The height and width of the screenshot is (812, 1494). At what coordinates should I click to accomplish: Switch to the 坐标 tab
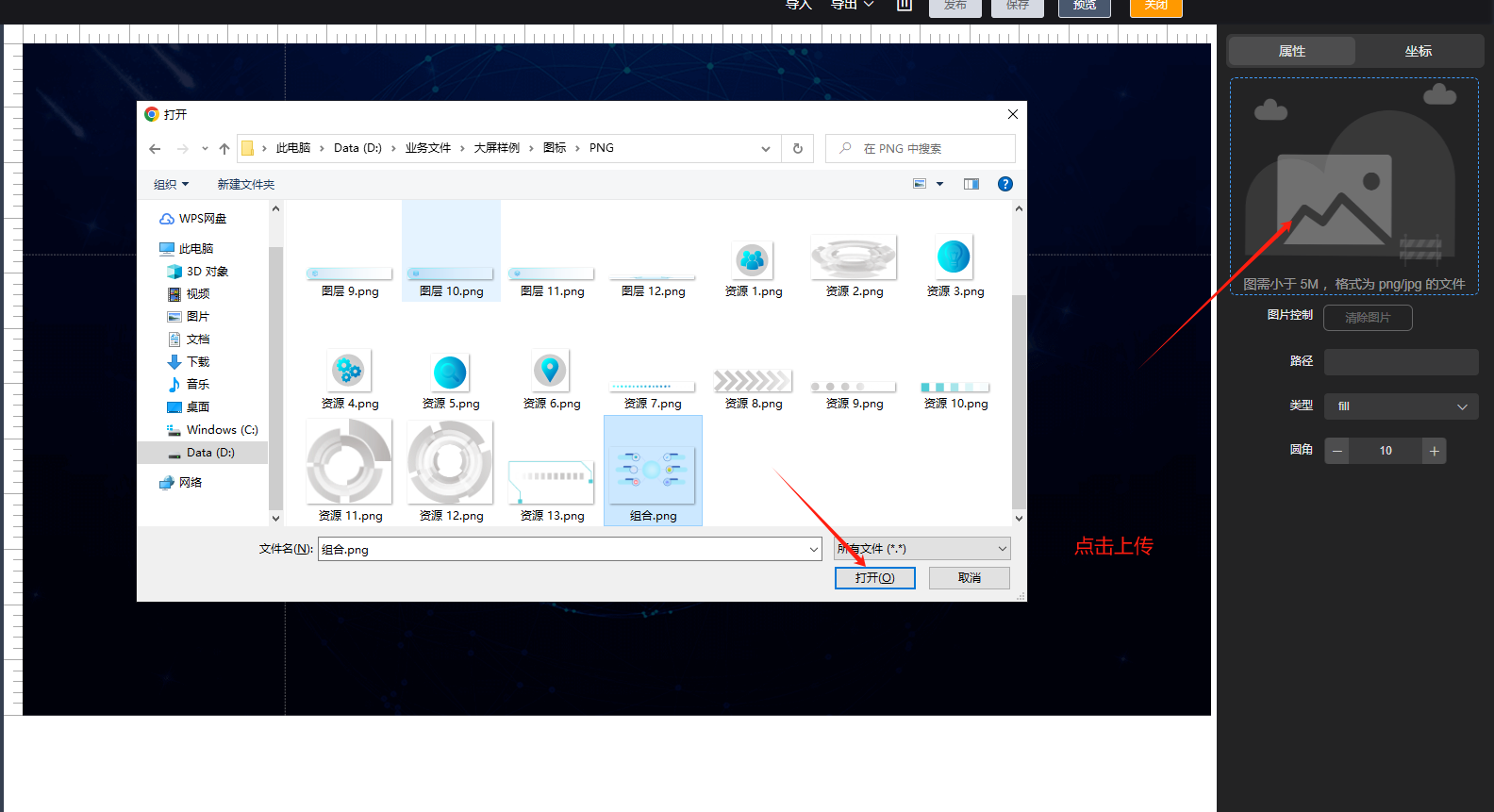point(1418,51)
